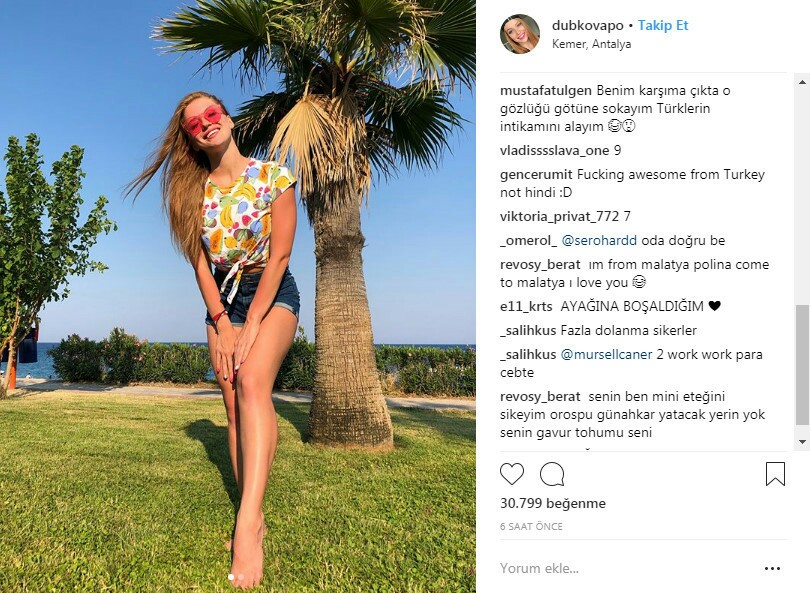Open the palm tree post photo
Viewport: 810px width, 593px height.
[238, 296]
